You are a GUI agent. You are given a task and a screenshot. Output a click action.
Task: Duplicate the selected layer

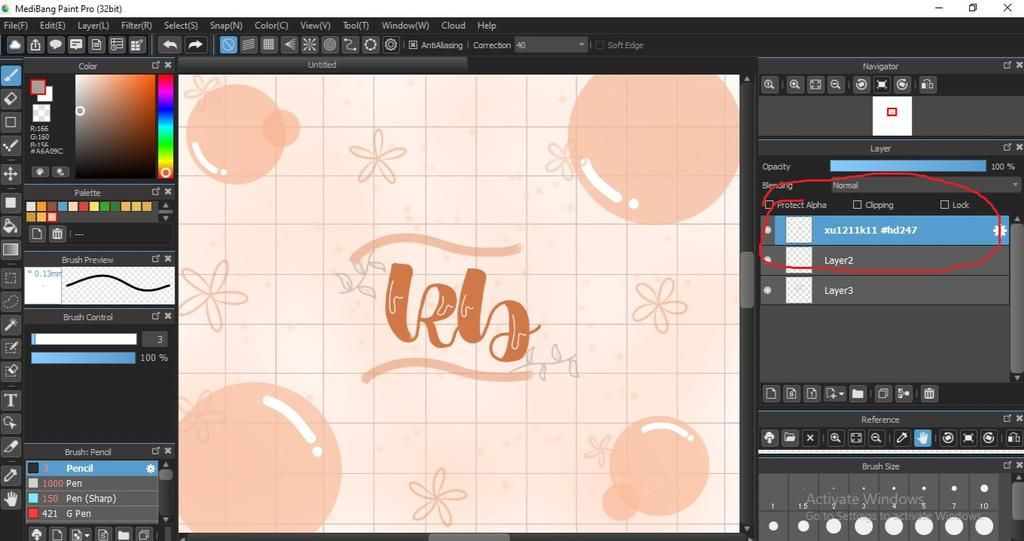tap(883, 393)
